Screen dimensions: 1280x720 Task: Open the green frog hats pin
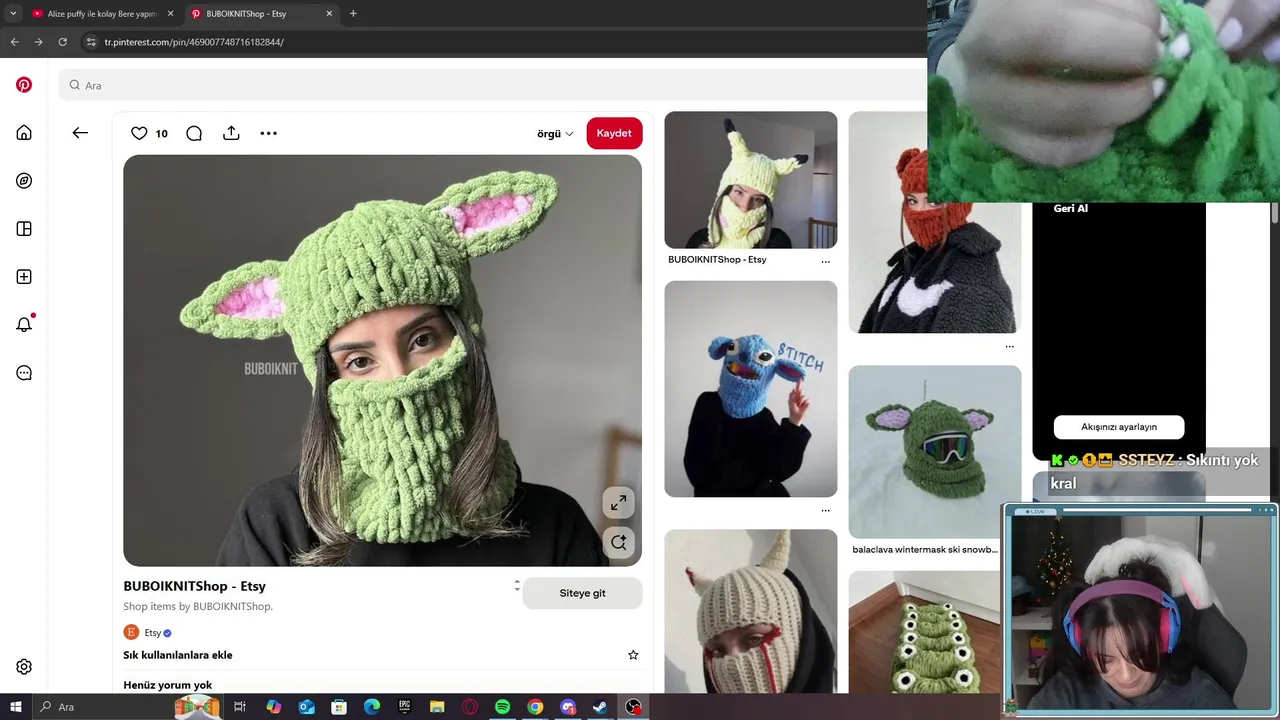point(924,632)
